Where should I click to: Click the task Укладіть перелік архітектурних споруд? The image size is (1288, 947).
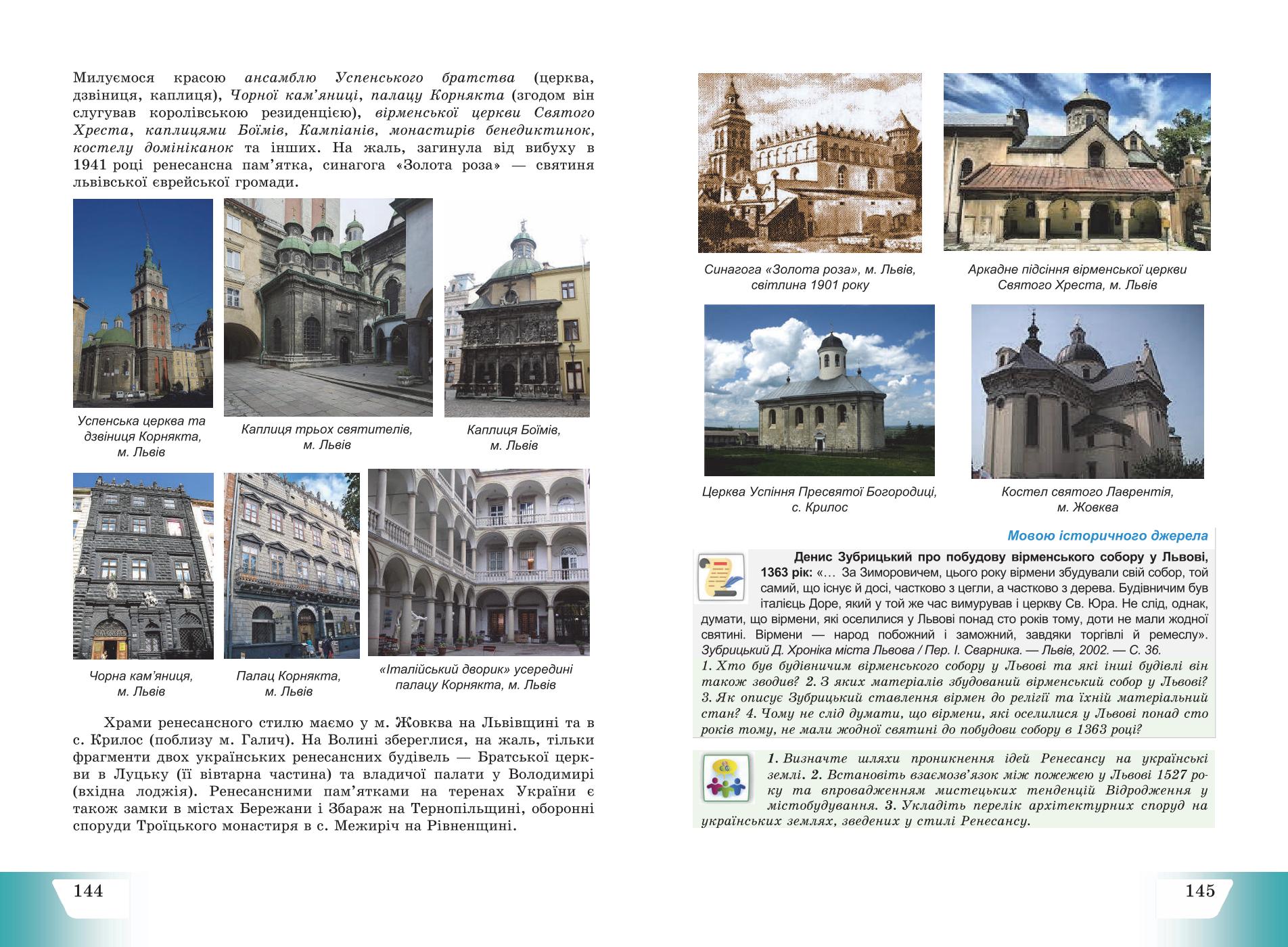pyautogui.click(x=954, y=814)
